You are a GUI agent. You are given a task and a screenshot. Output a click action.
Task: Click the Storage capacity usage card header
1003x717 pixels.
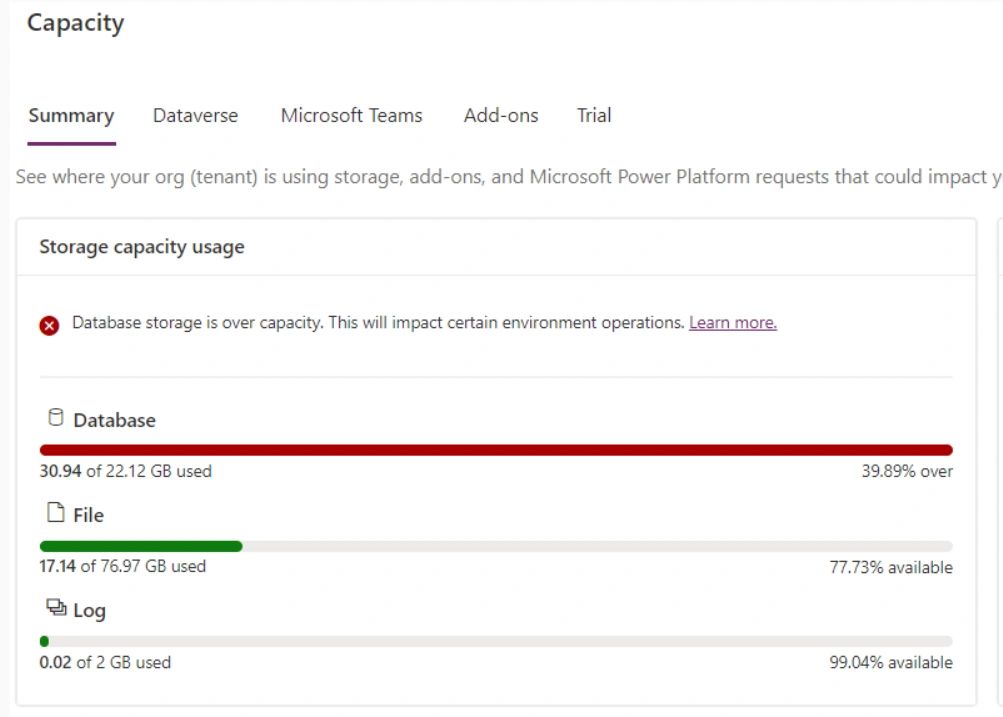pos(142,247)
